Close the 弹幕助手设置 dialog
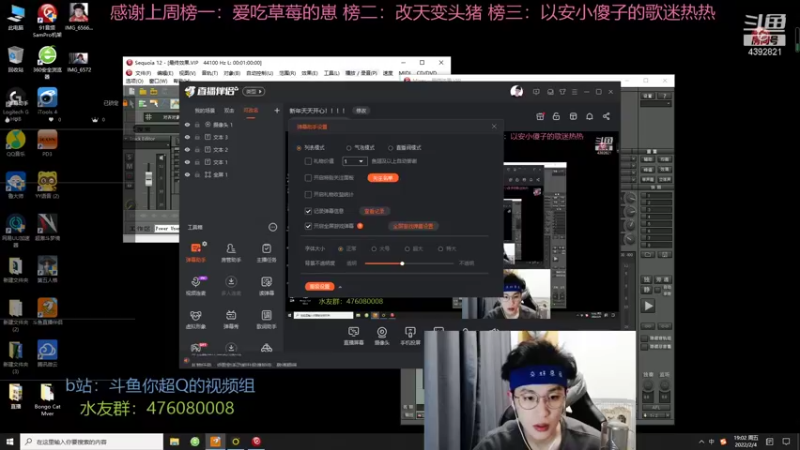This screenshot has width=800, height=450. (494, 126)
